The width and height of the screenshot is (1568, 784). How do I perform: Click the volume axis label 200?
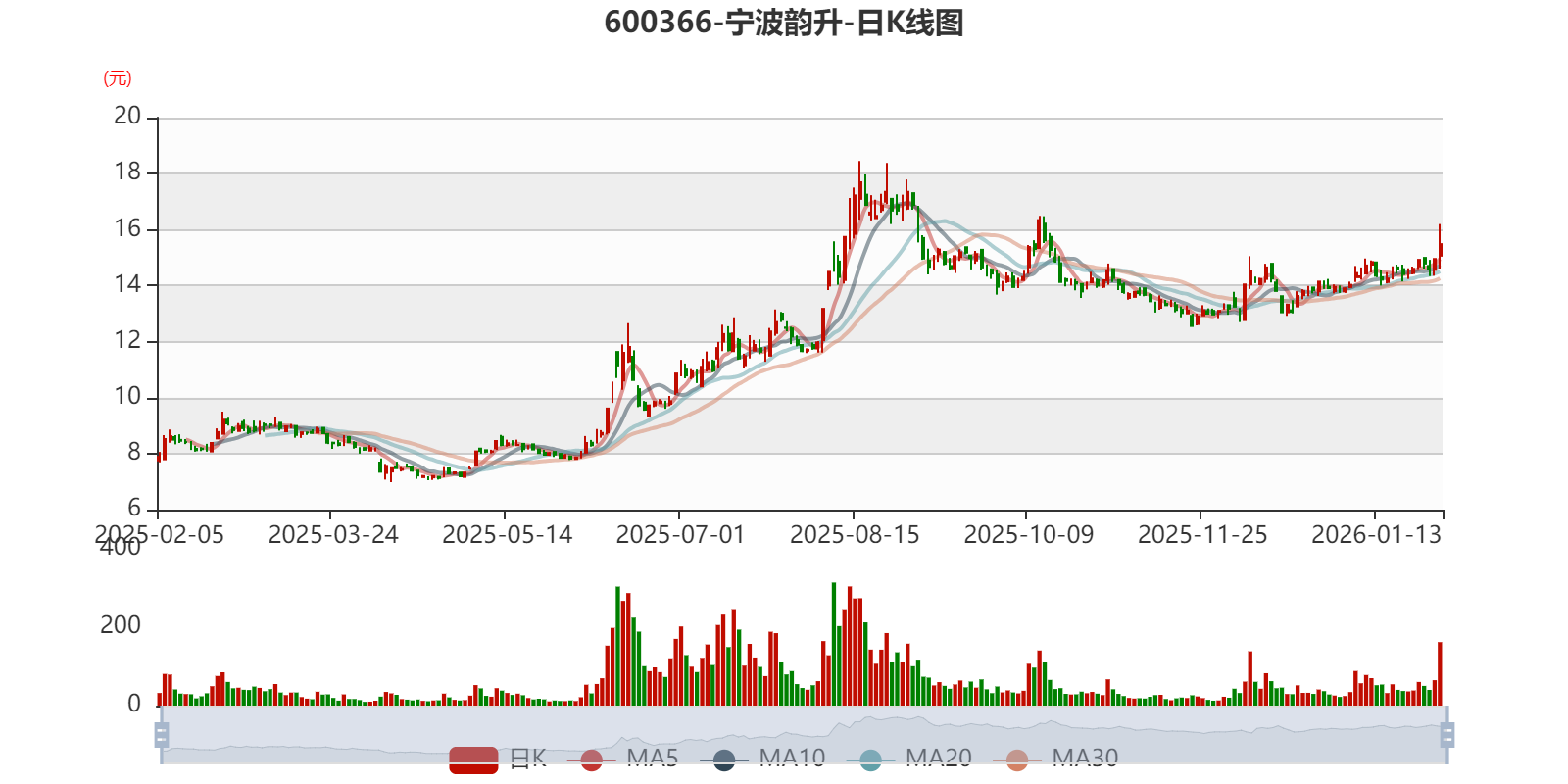pos(121,625)
